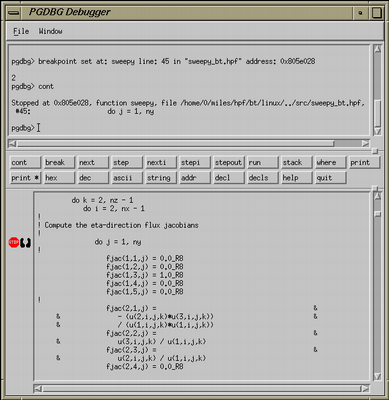The image size is (389, 400).
Task: Click the addr button
Action: pyautogui.click(x=195, y=178)
